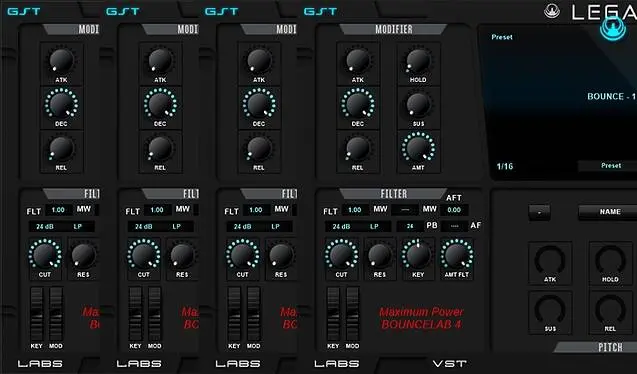This screenshot has width=637, height=374.
Task: Click the glowing blue logo emblem
Action: point(613,28)
